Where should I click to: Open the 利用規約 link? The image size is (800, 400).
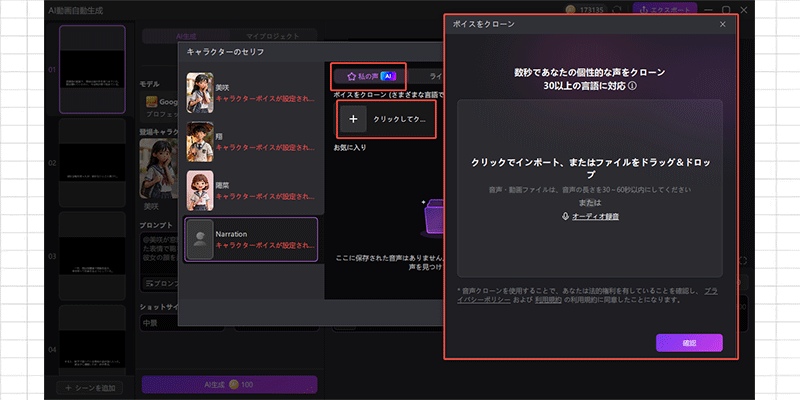point(548,300)
